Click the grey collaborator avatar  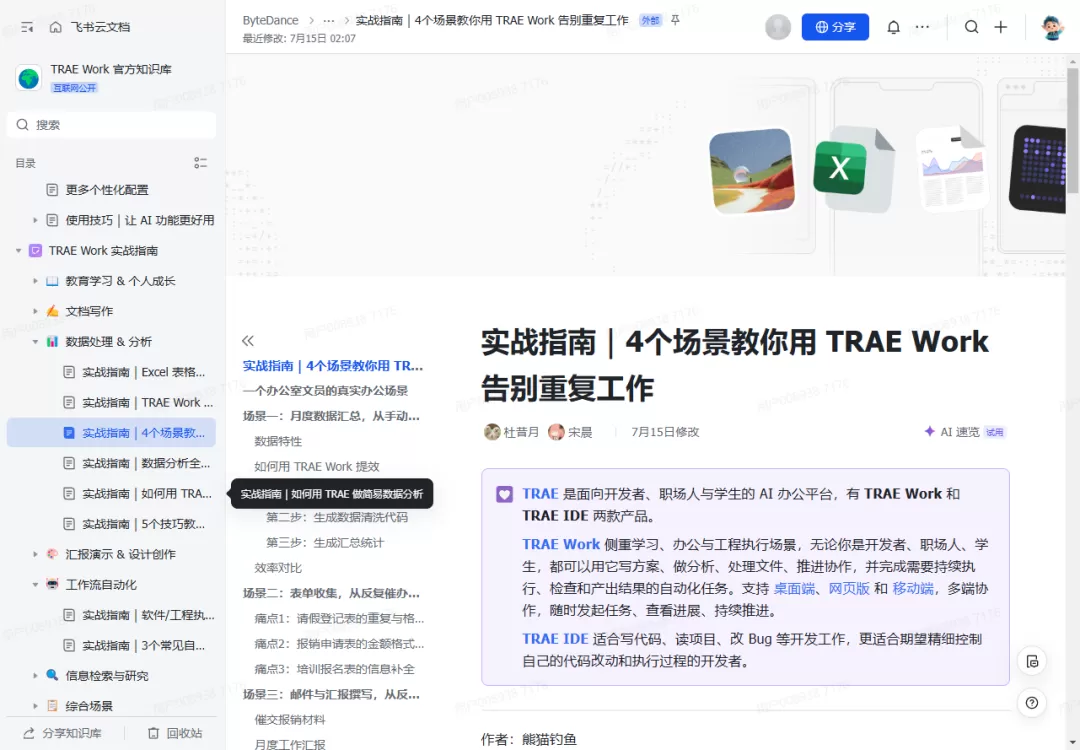tap(778, 27)
